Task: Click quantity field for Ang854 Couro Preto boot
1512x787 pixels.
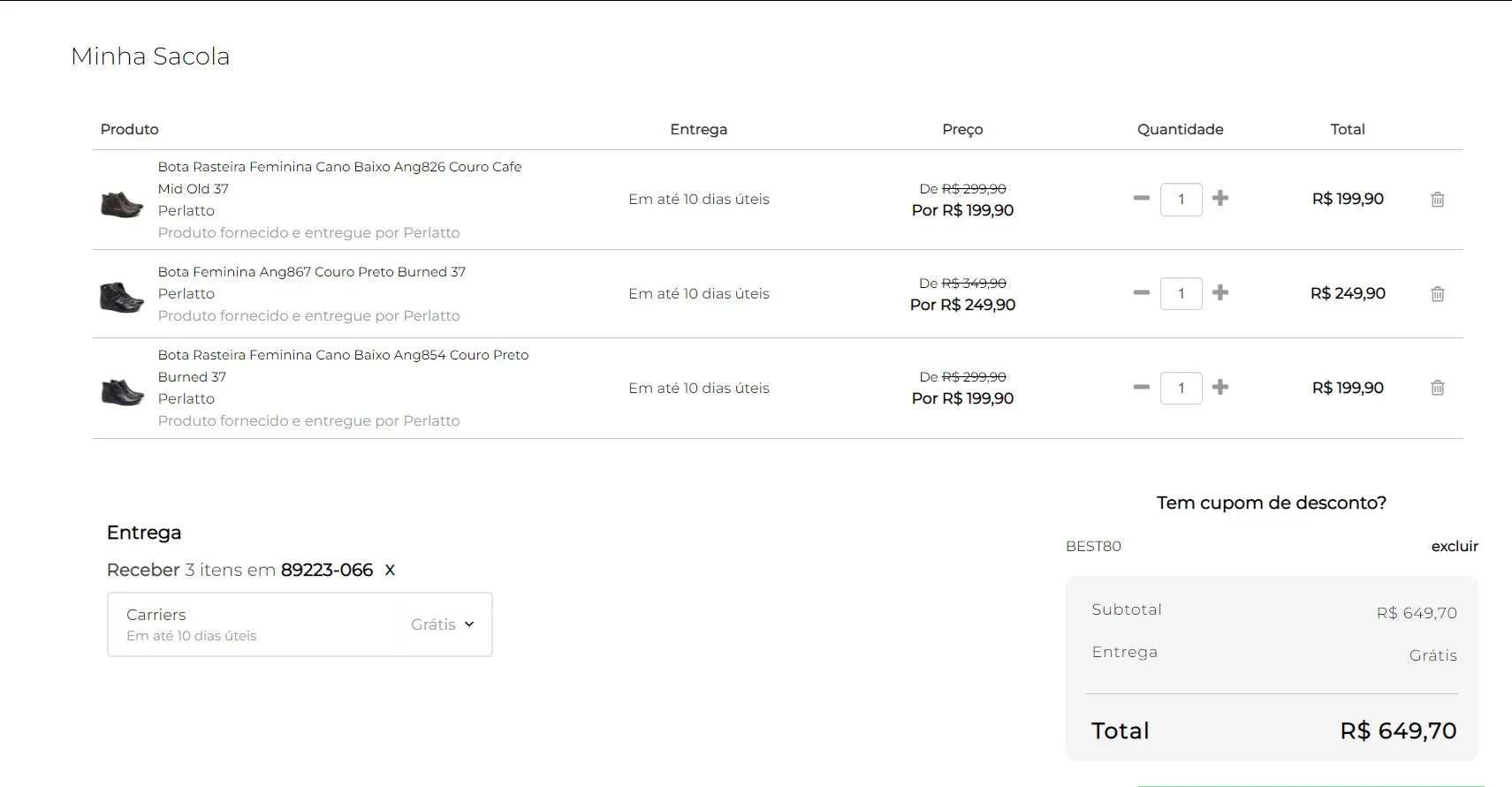Action: (1181, 388)
